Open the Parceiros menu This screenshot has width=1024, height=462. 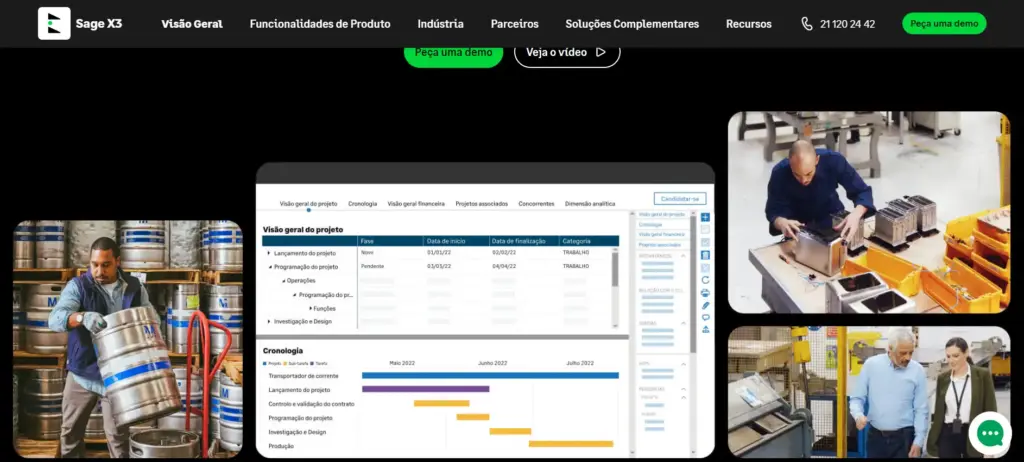pyautogui.click(x=515, y=24)
